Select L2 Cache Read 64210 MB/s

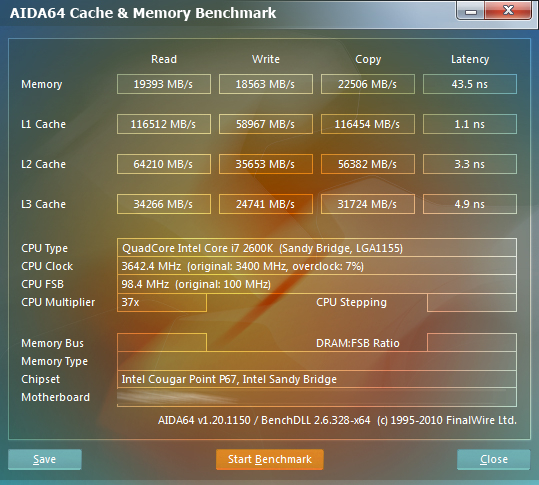(164, 164)
